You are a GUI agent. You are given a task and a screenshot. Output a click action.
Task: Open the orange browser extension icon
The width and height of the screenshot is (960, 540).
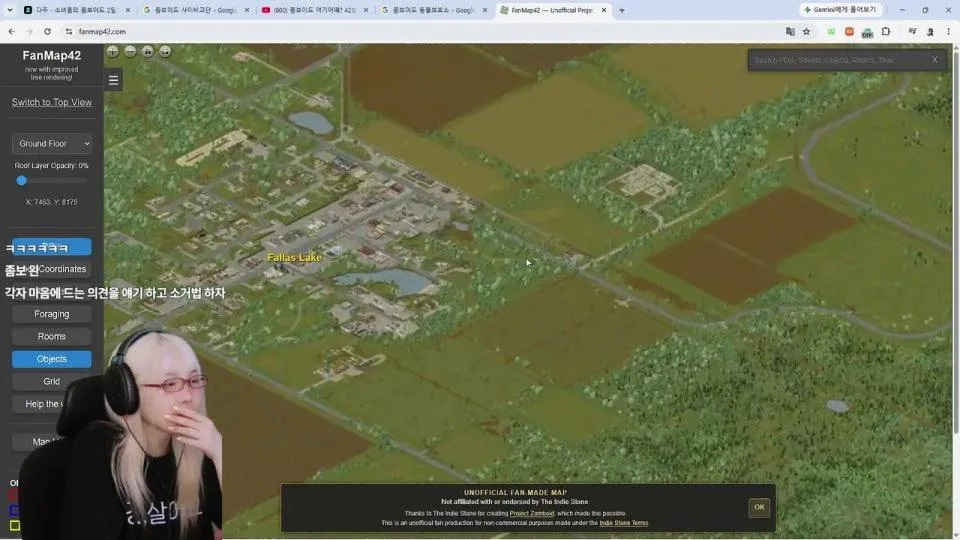849,31
